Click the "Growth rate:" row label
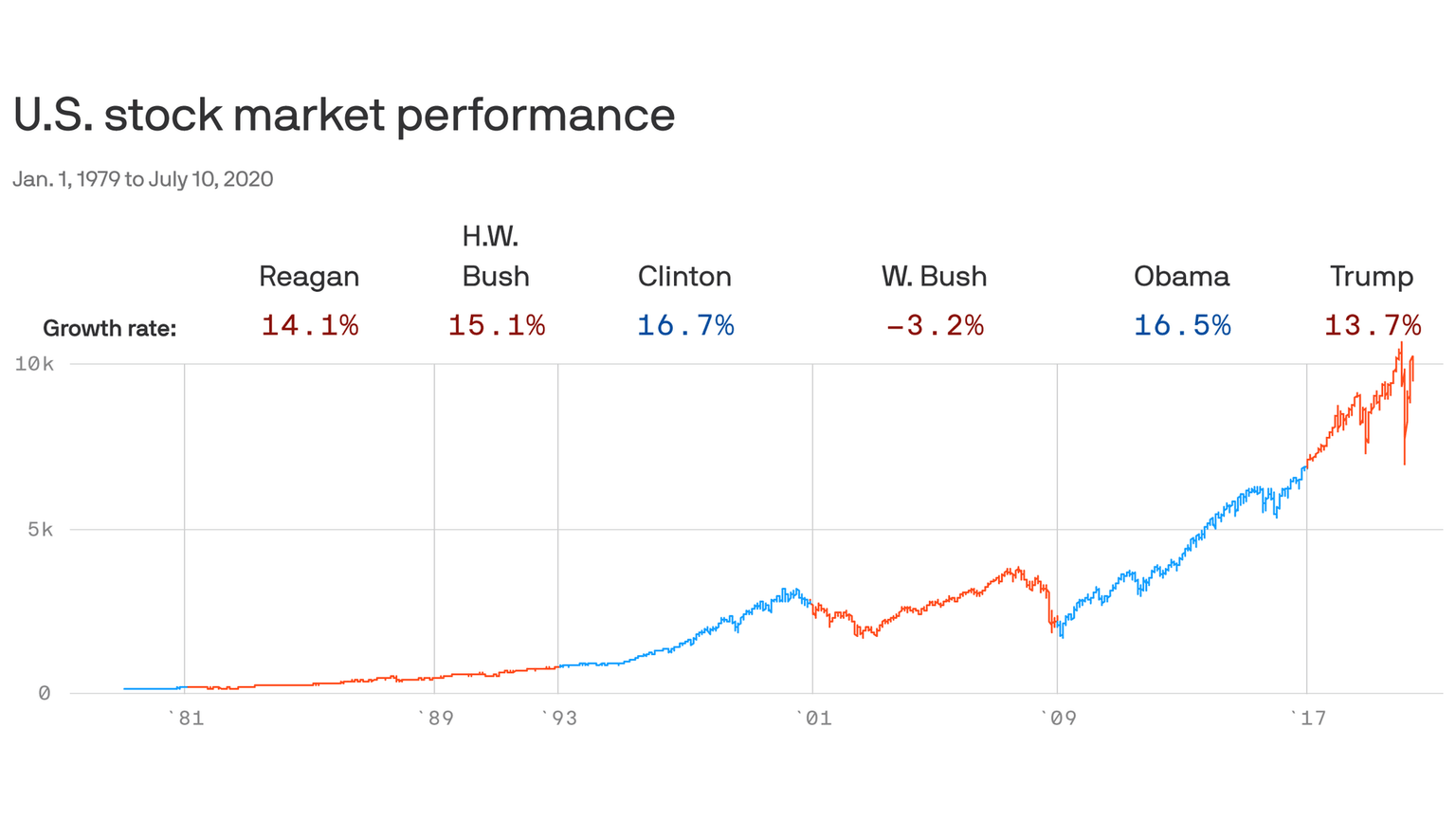Image resolution: width=1456 pixels, height=819 pixels. pos(110,329)
